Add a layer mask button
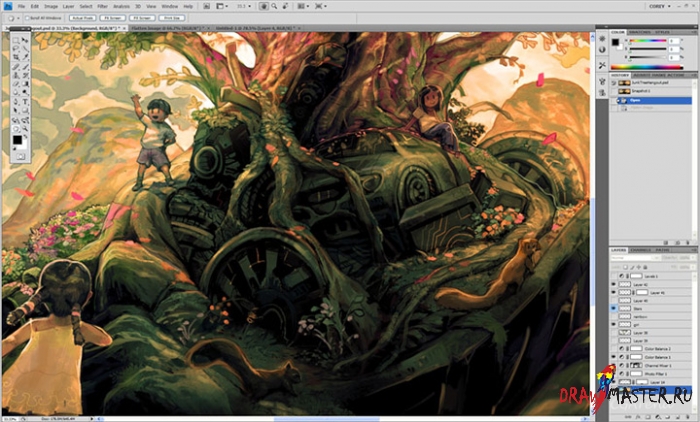Viewport: 700px width, 422px height. pos(648,416)
